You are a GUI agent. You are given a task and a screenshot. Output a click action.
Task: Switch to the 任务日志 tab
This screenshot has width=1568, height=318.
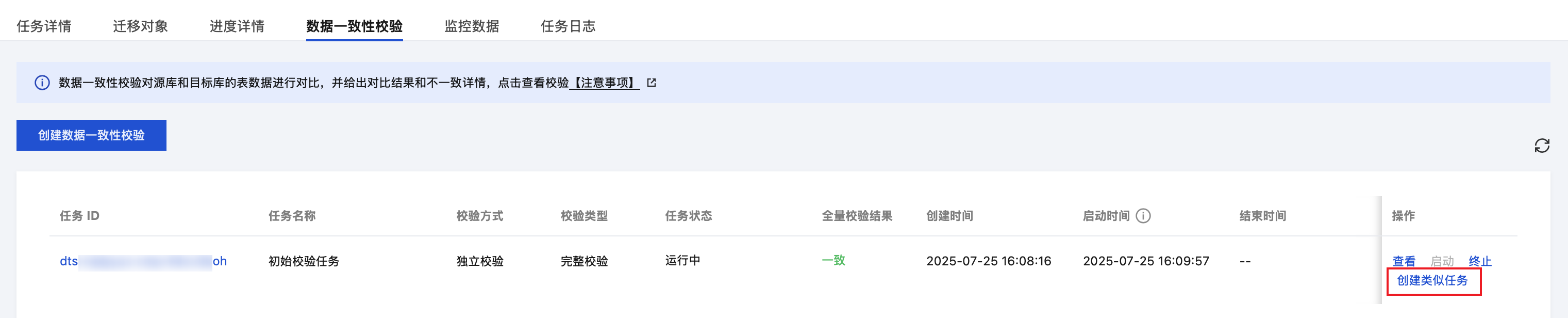point(568,26)
